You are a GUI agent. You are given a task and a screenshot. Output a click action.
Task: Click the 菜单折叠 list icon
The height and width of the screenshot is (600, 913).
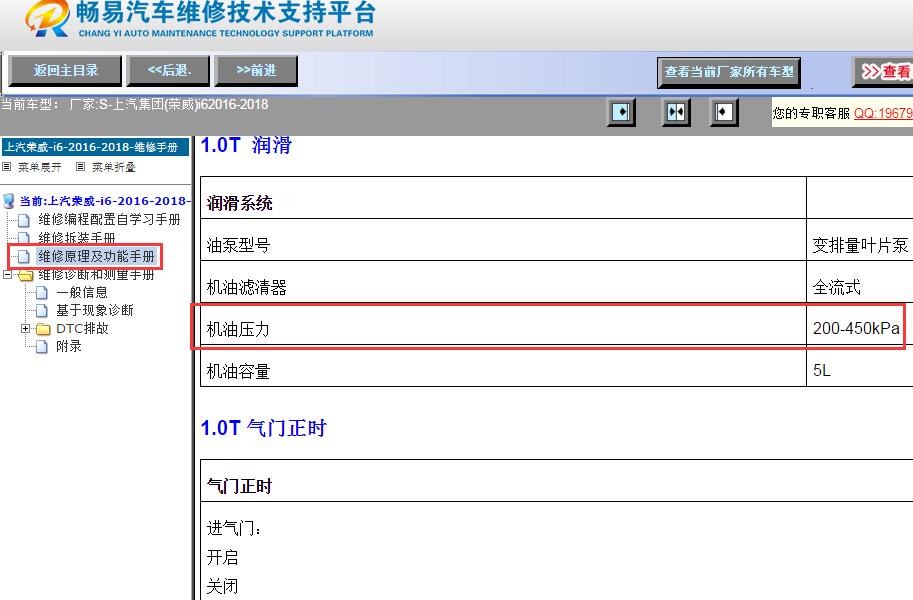(80, 167)
